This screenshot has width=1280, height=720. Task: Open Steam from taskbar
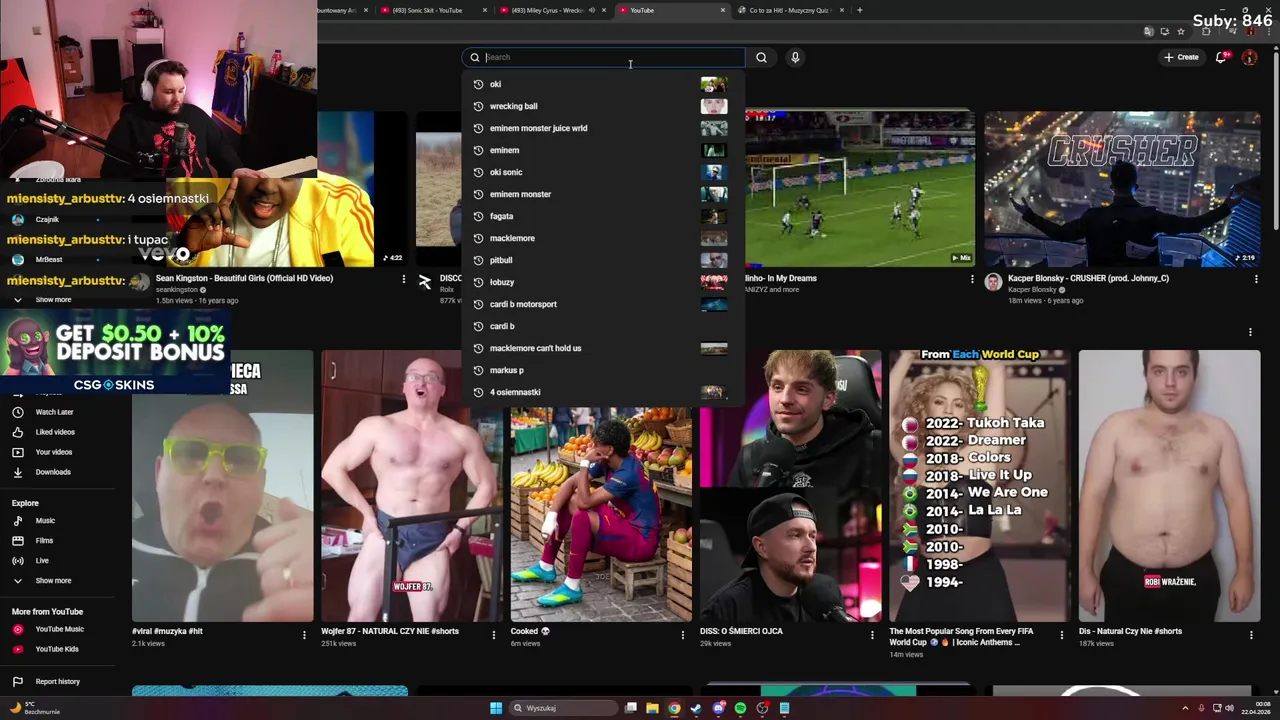click(x=696, y=708)
